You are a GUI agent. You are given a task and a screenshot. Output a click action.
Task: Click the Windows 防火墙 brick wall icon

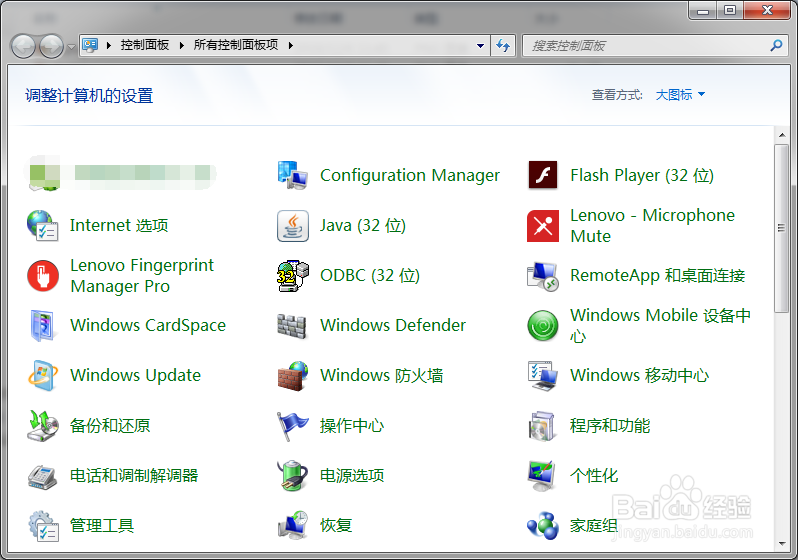[293, 376]
